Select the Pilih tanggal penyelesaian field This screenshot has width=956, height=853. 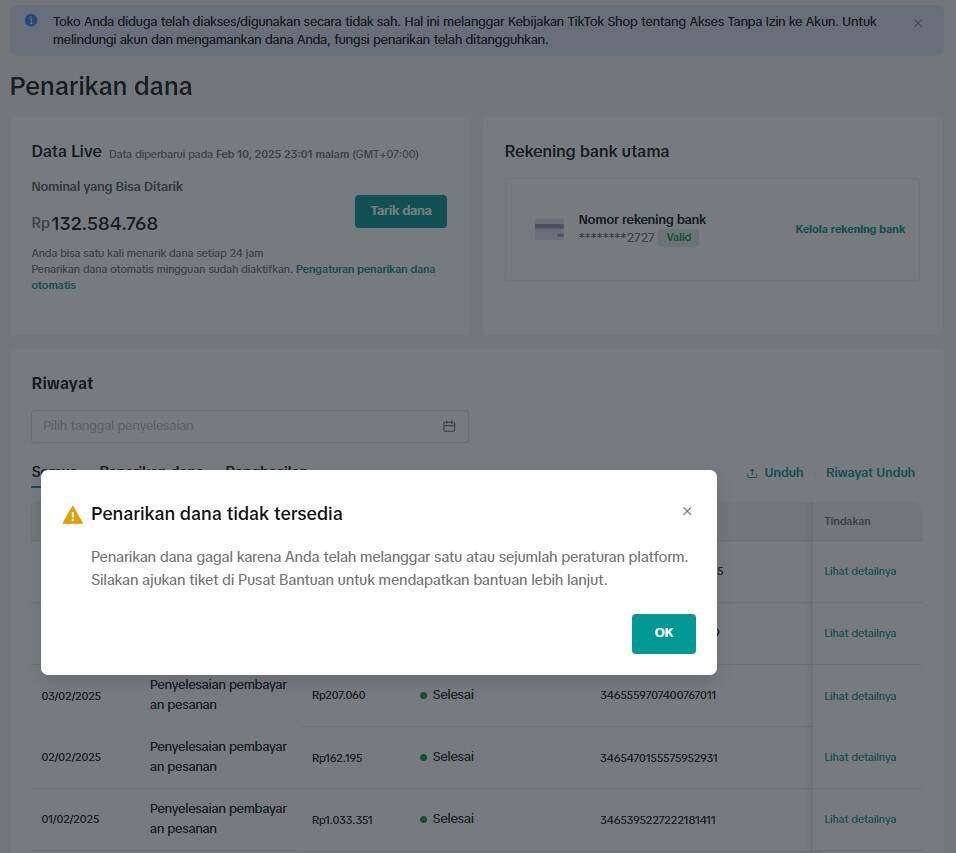(250, 426)
